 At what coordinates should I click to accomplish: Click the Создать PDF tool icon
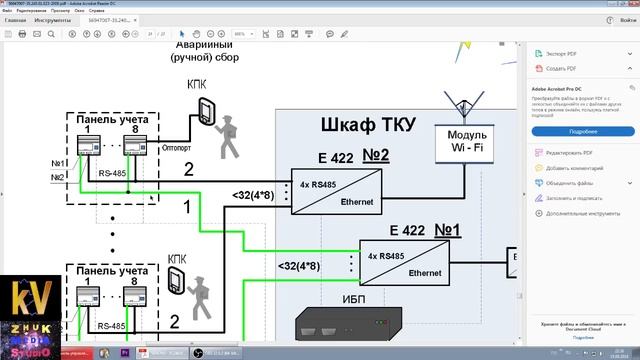(x=539, y=69)
